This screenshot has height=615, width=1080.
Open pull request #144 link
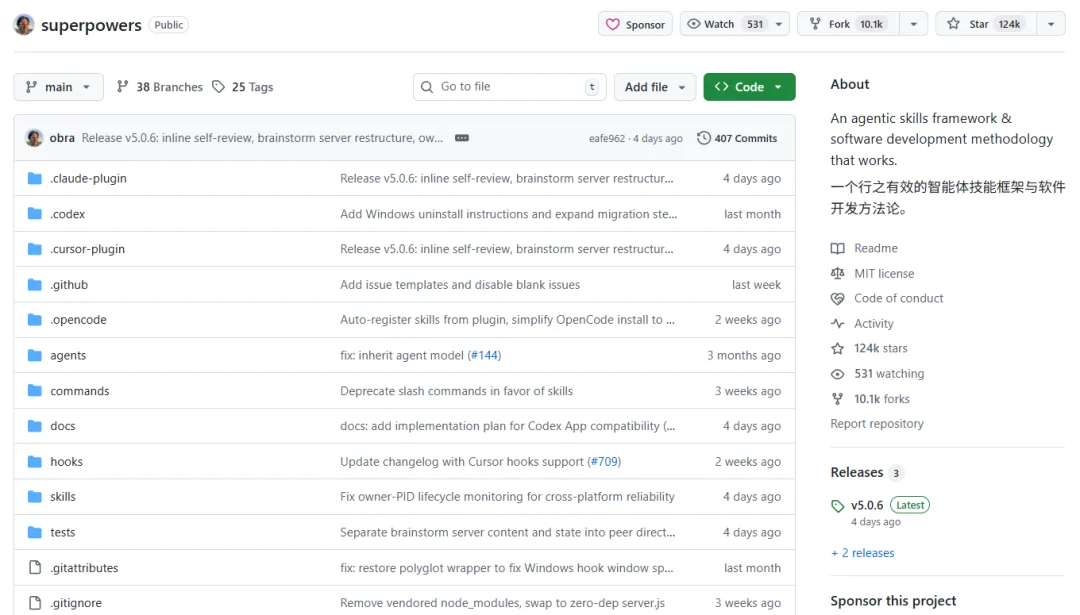coord(484,355)
